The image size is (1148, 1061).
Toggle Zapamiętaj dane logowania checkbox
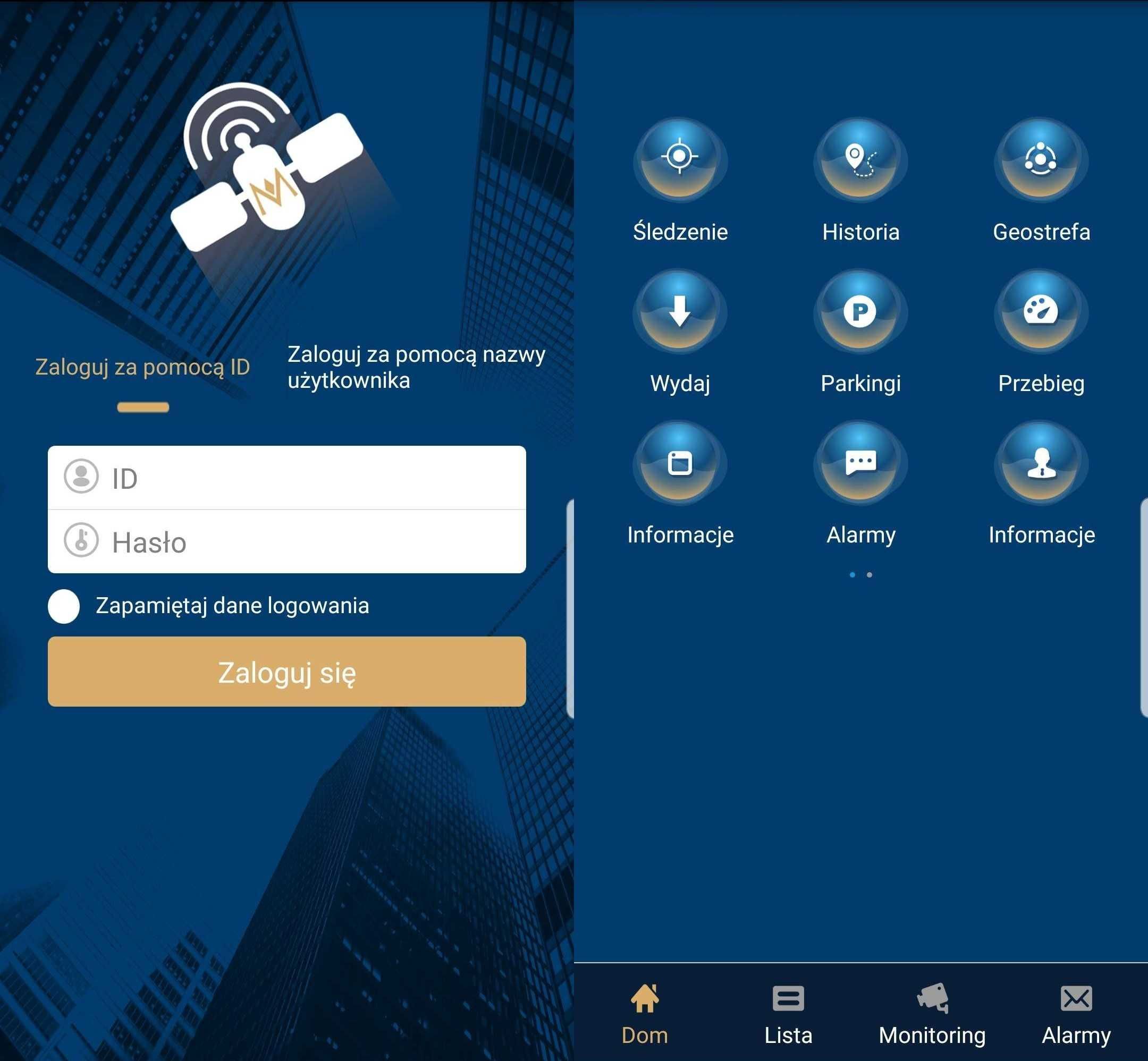point(62,604)
